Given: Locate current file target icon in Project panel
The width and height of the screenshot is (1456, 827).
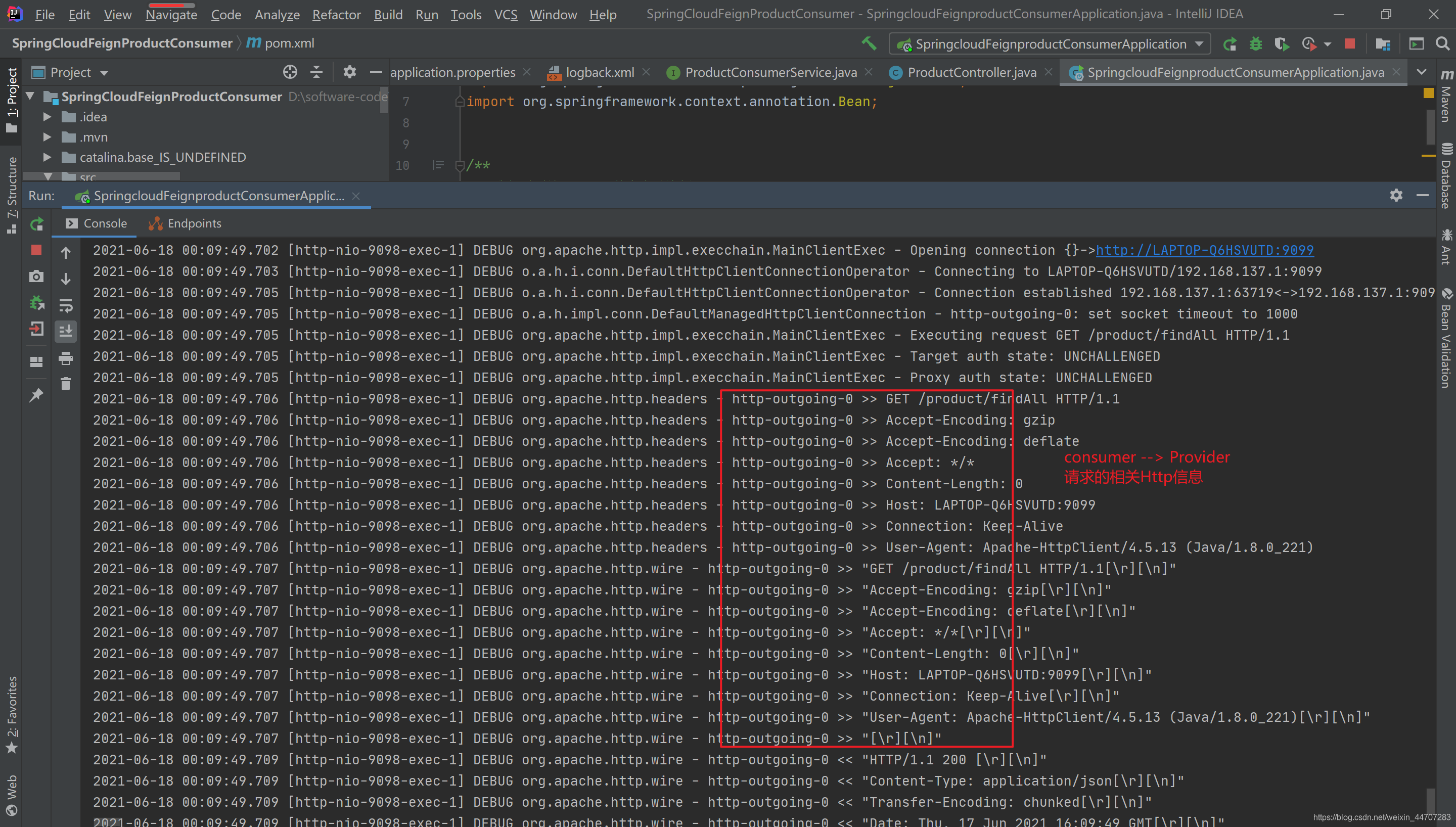Looking at the screenshot, I should 290,72.
